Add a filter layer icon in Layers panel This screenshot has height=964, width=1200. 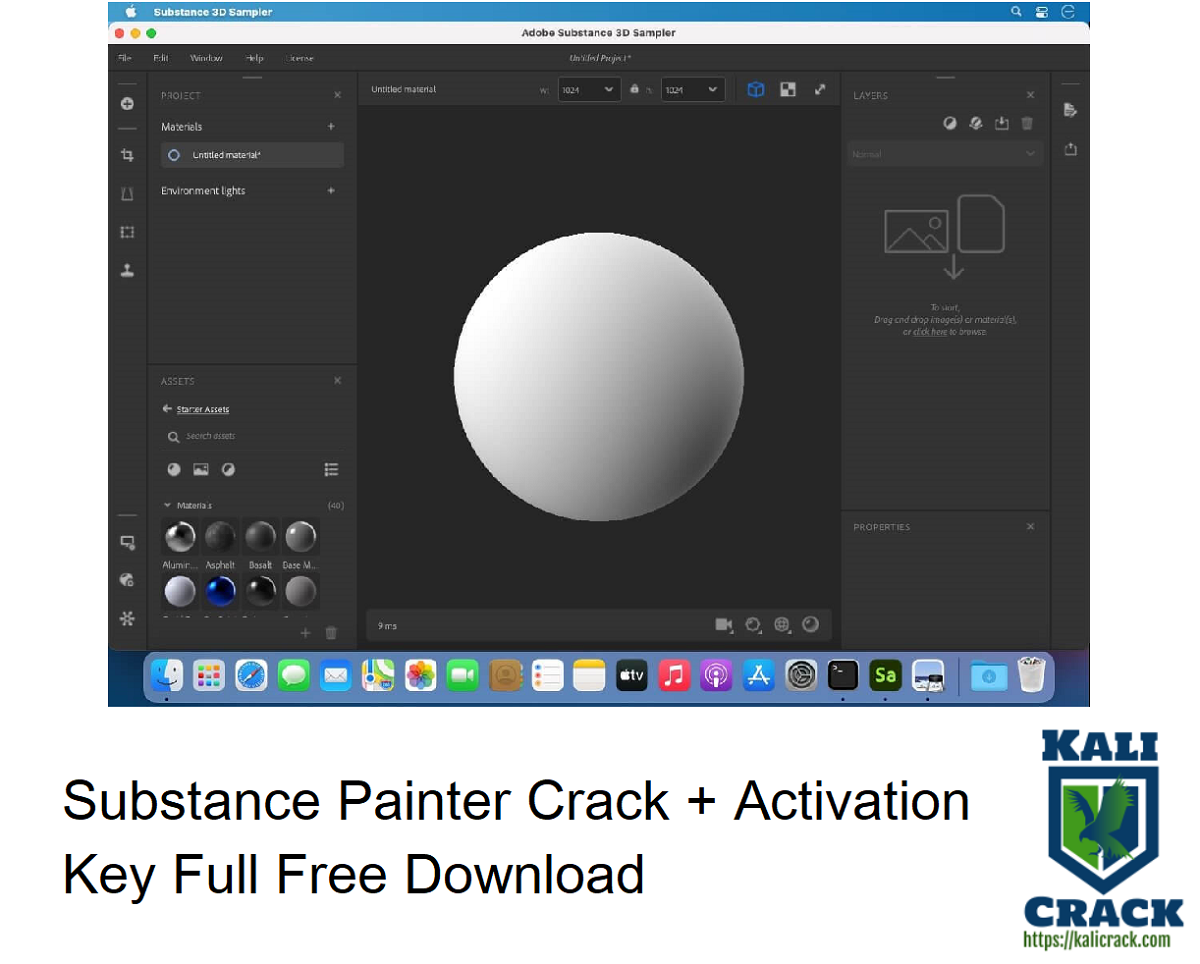950,123
